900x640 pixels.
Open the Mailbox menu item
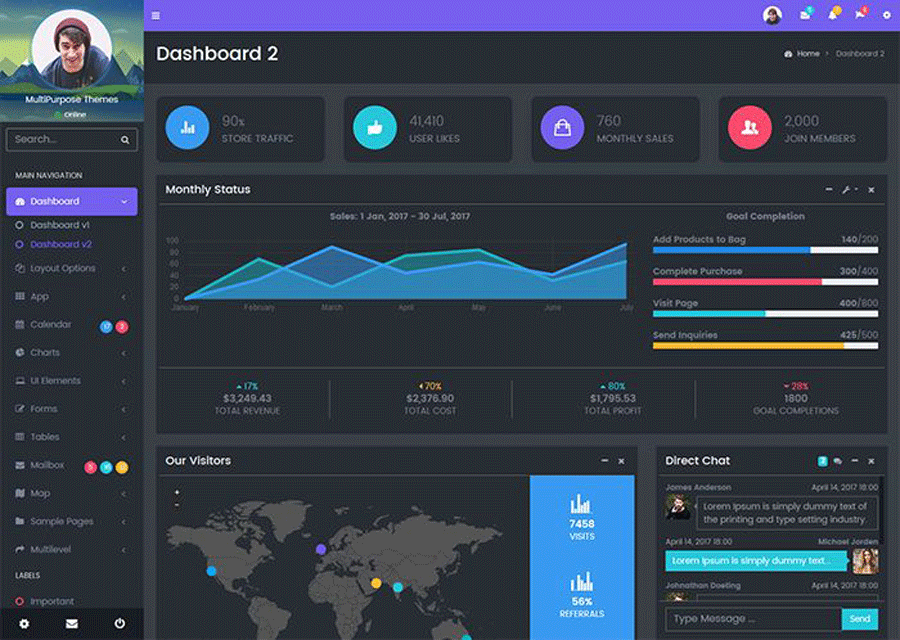pos(47,465)
